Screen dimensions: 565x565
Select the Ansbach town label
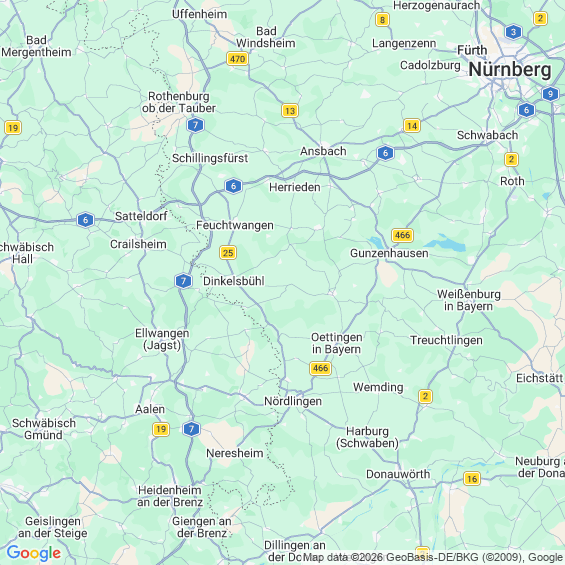click(x=323, y=151)
